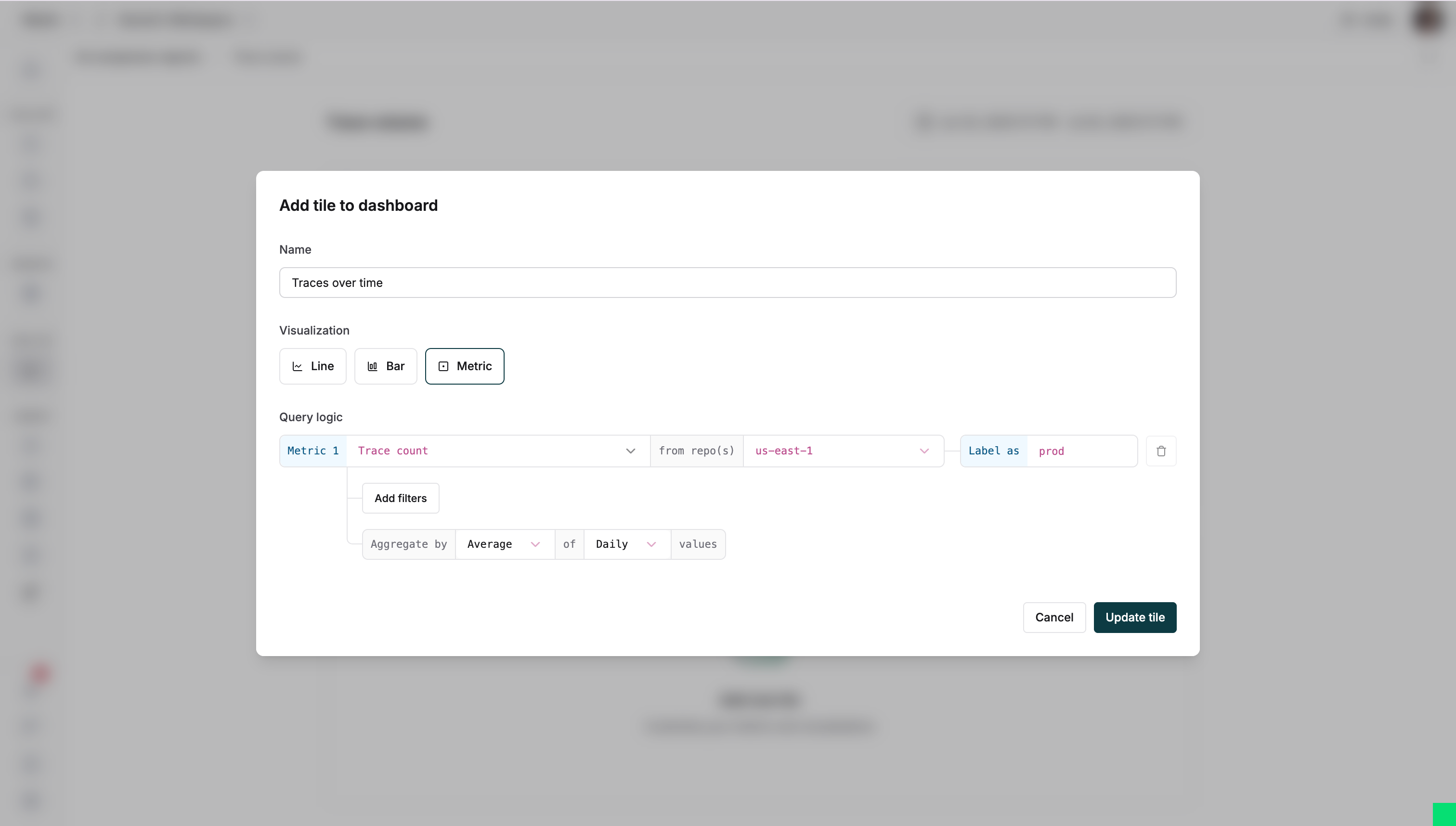Image resolution: width=1456 pixels, height=826 pixels.
Task: Click the topmost icon in left sidebar
Action: click(31, 70)
